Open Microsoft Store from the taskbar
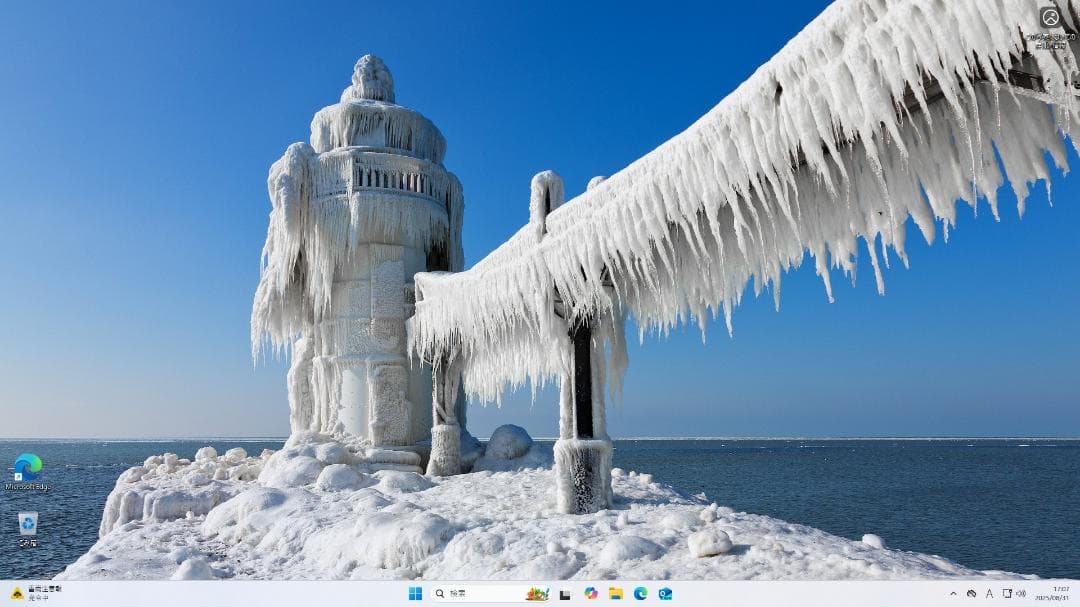1080x607 pixels. [565, 593]
